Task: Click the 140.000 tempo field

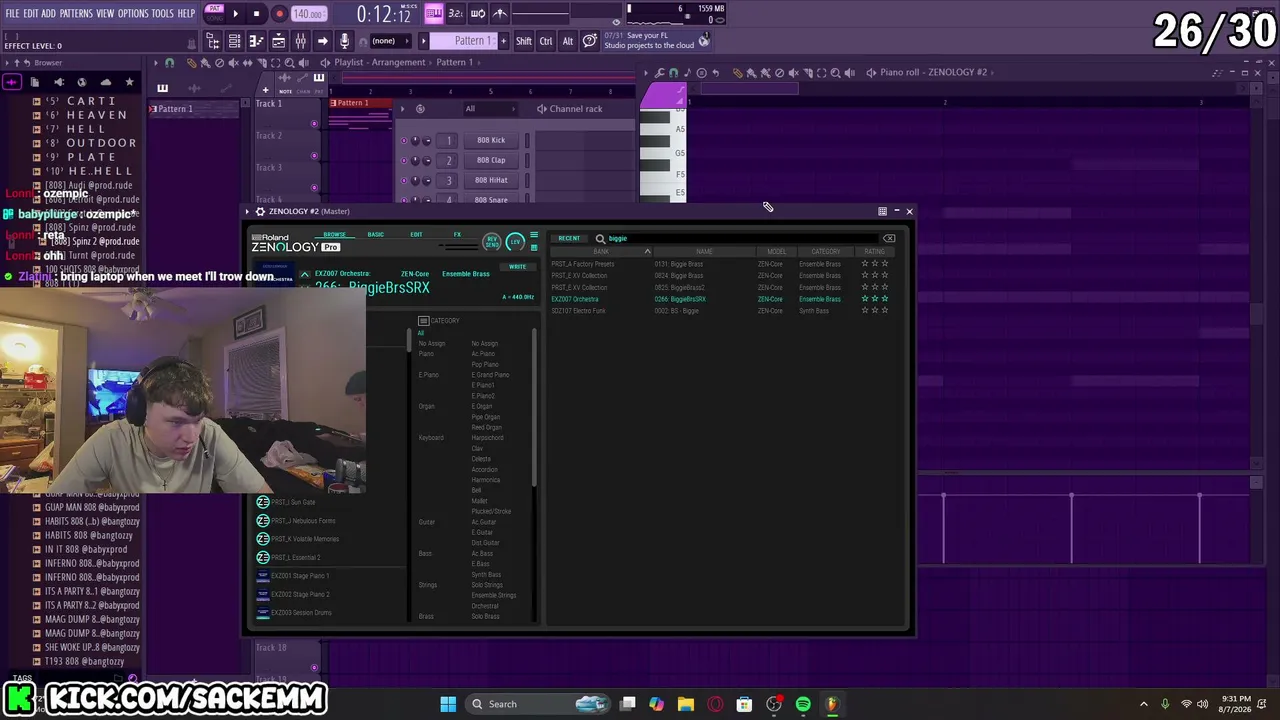Action: [x=308, y=14]
